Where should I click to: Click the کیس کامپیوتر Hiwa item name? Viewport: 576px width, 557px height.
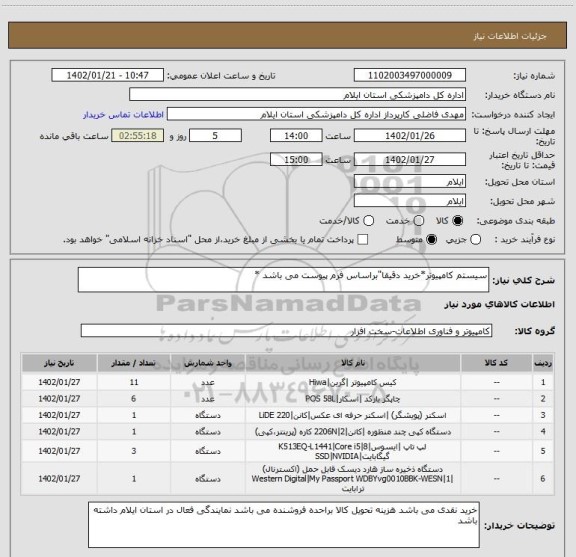(352, 382)
